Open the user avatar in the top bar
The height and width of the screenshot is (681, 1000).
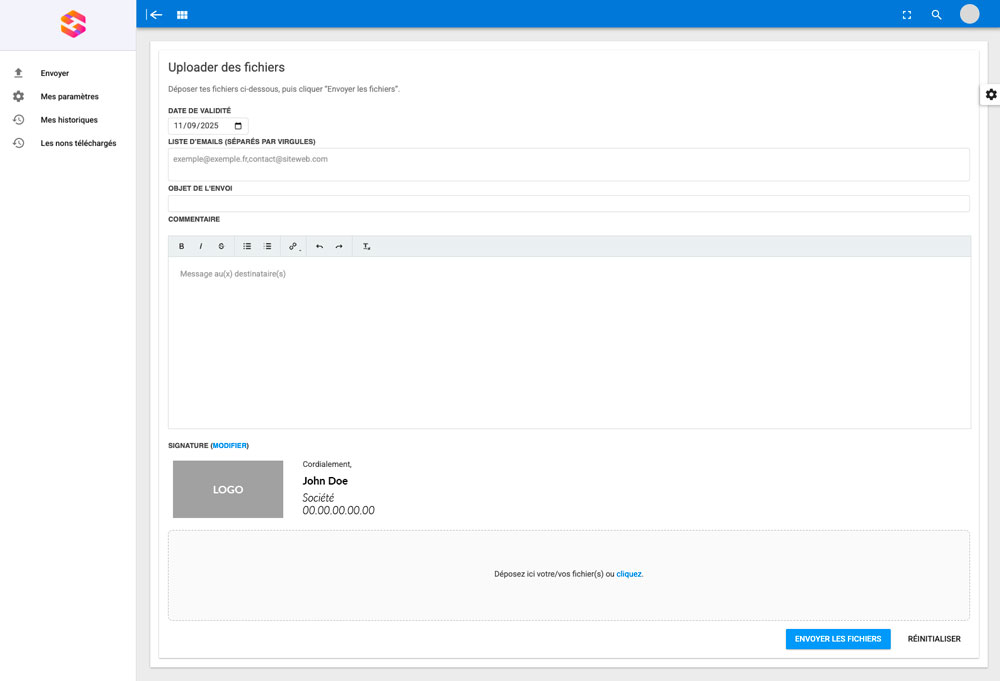(x=969, y=14)
